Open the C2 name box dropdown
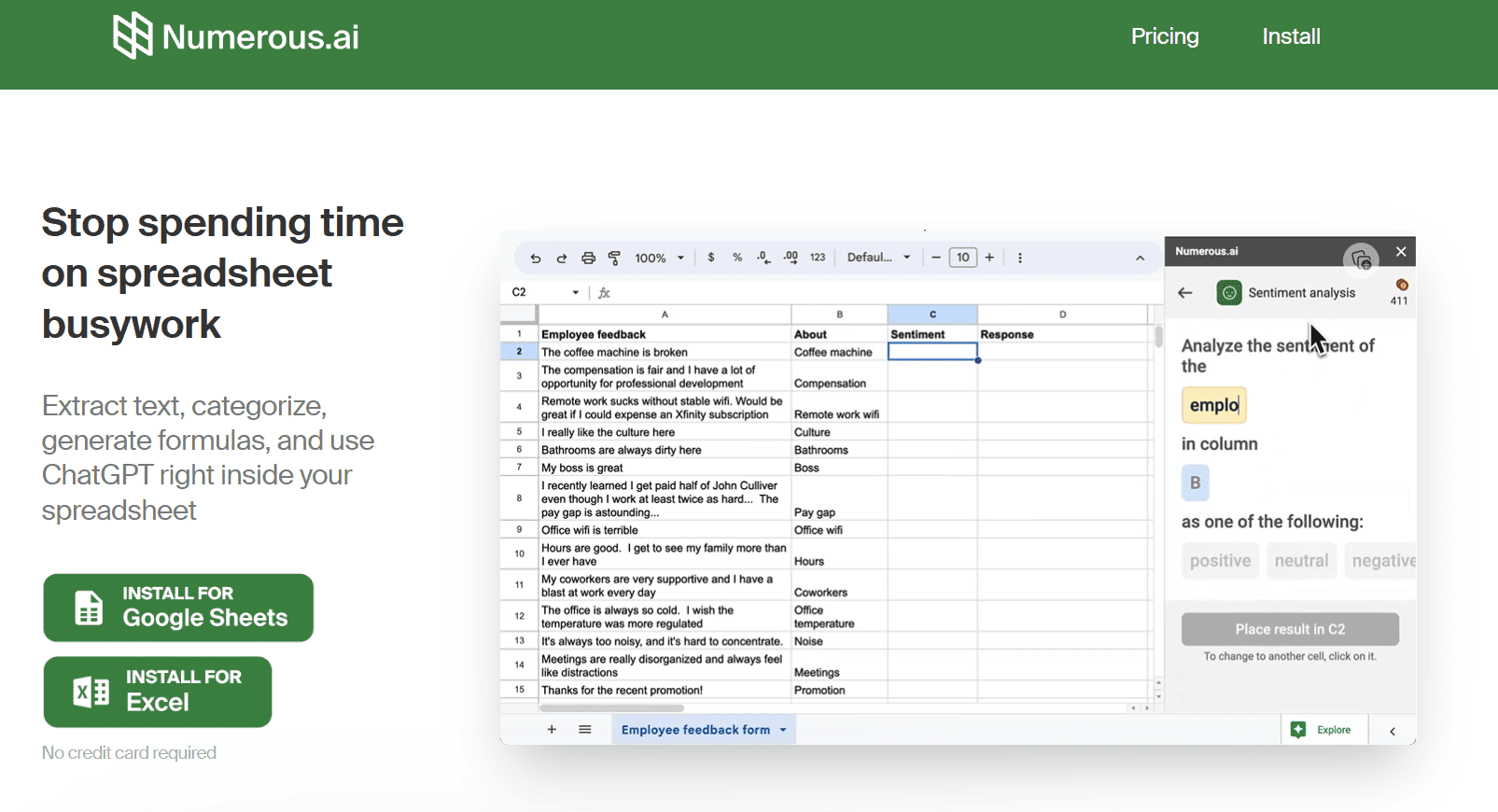The width and height of the screenshot is (1498, 812). tap(575, 293)
